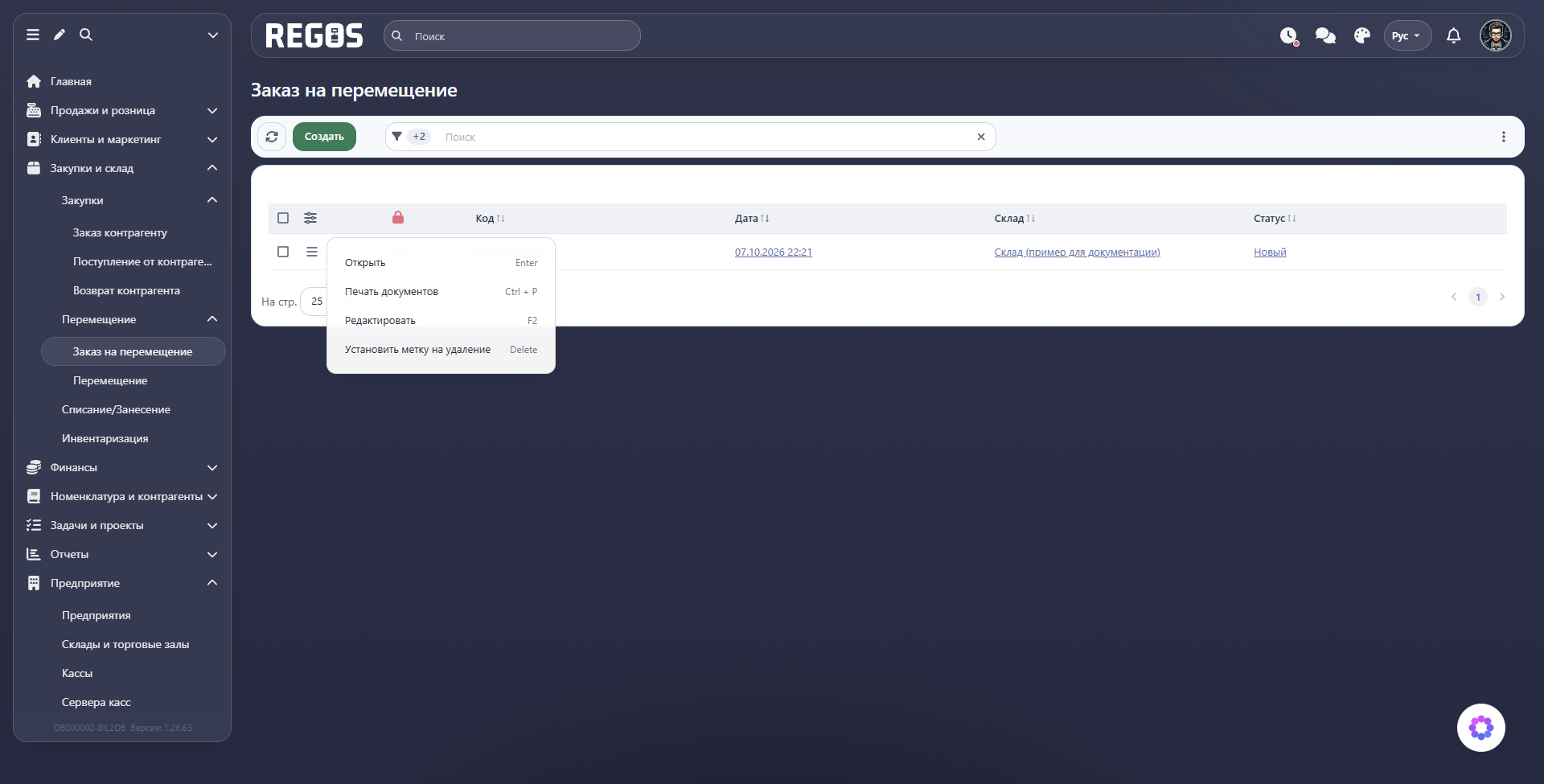Click the clock activity icon
This screenshot has height=784, width=1544.
pos(1289,36)
